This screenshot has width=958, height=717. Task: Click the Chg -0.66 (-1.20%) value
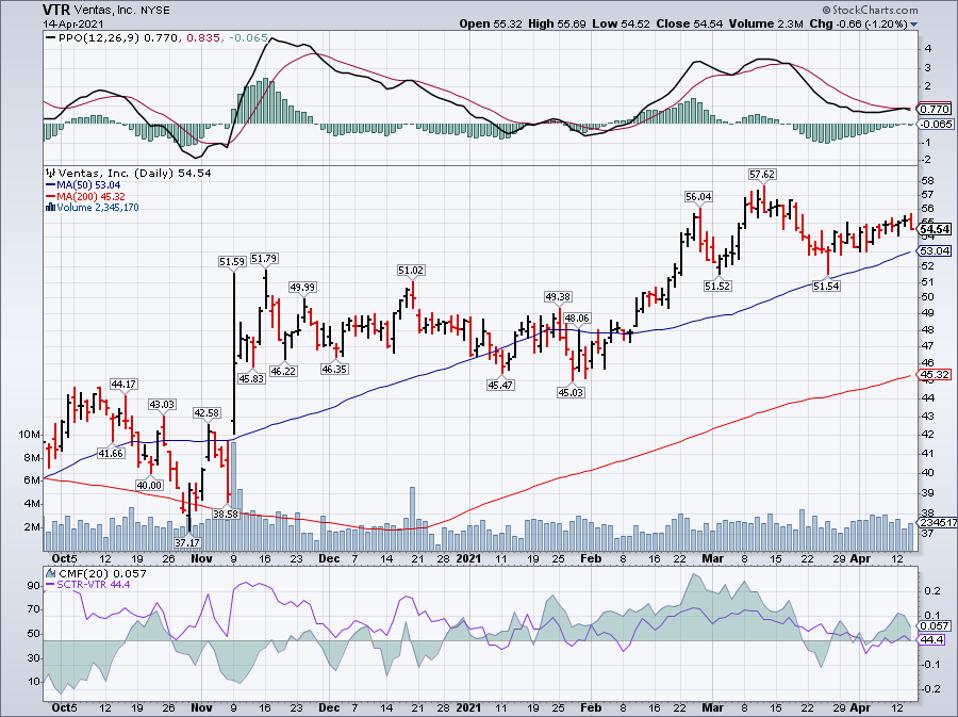tap(858, 24)
